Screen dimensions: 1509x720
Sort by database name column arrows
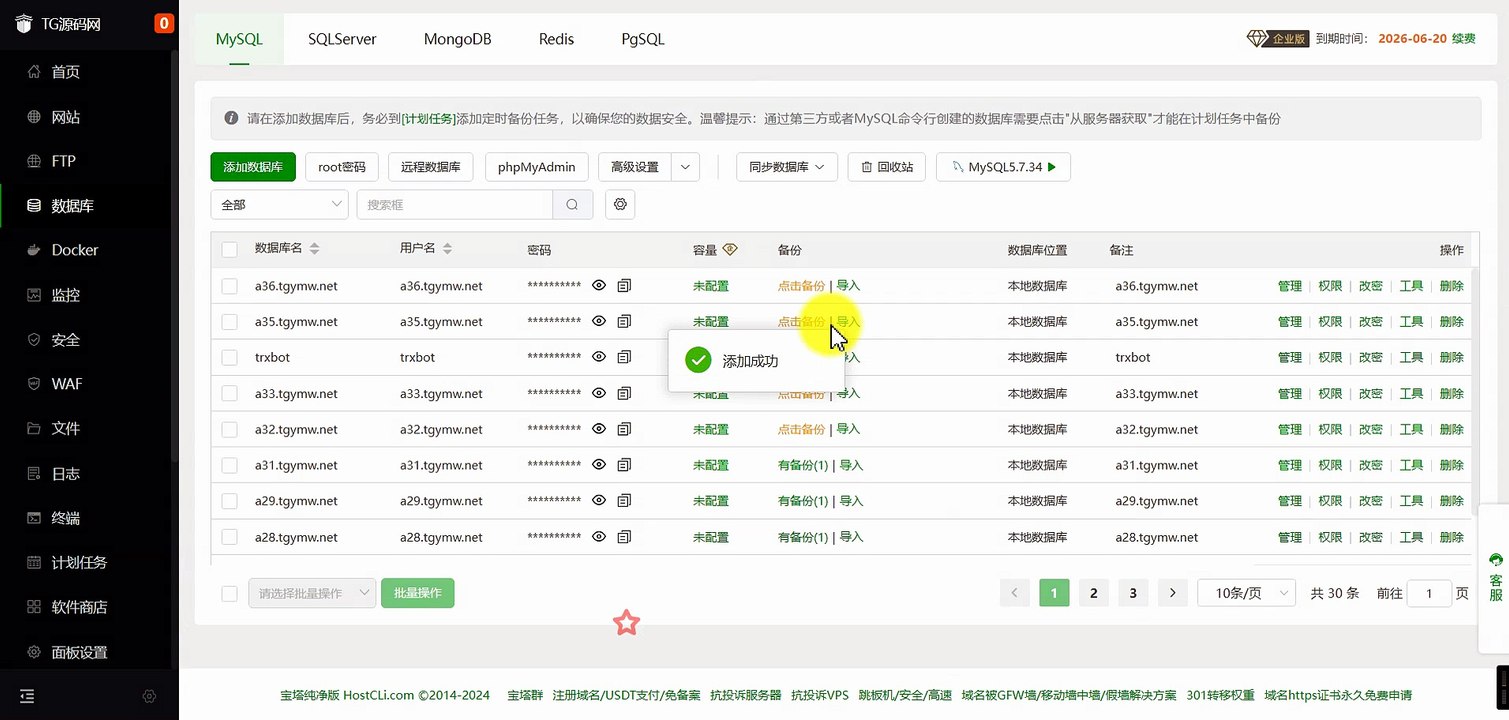point(313,249)
